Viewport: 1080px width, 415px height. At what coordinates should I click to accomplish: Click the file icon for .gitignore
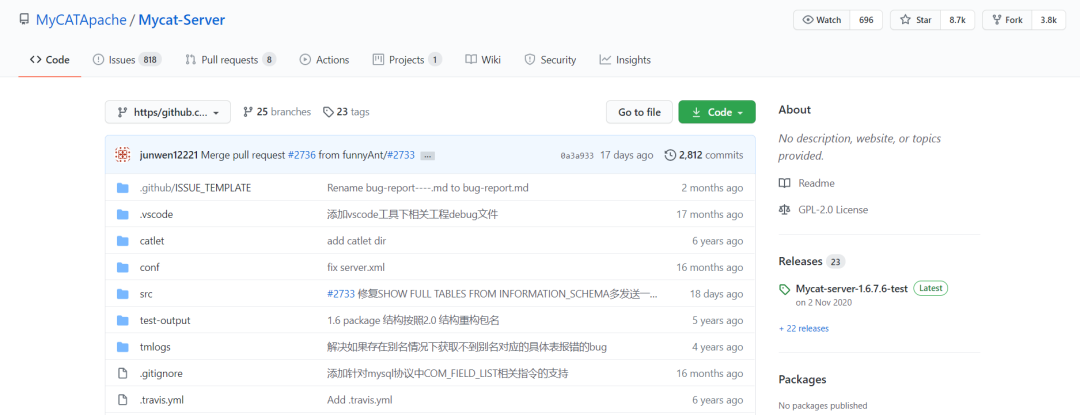pos(123,373)
